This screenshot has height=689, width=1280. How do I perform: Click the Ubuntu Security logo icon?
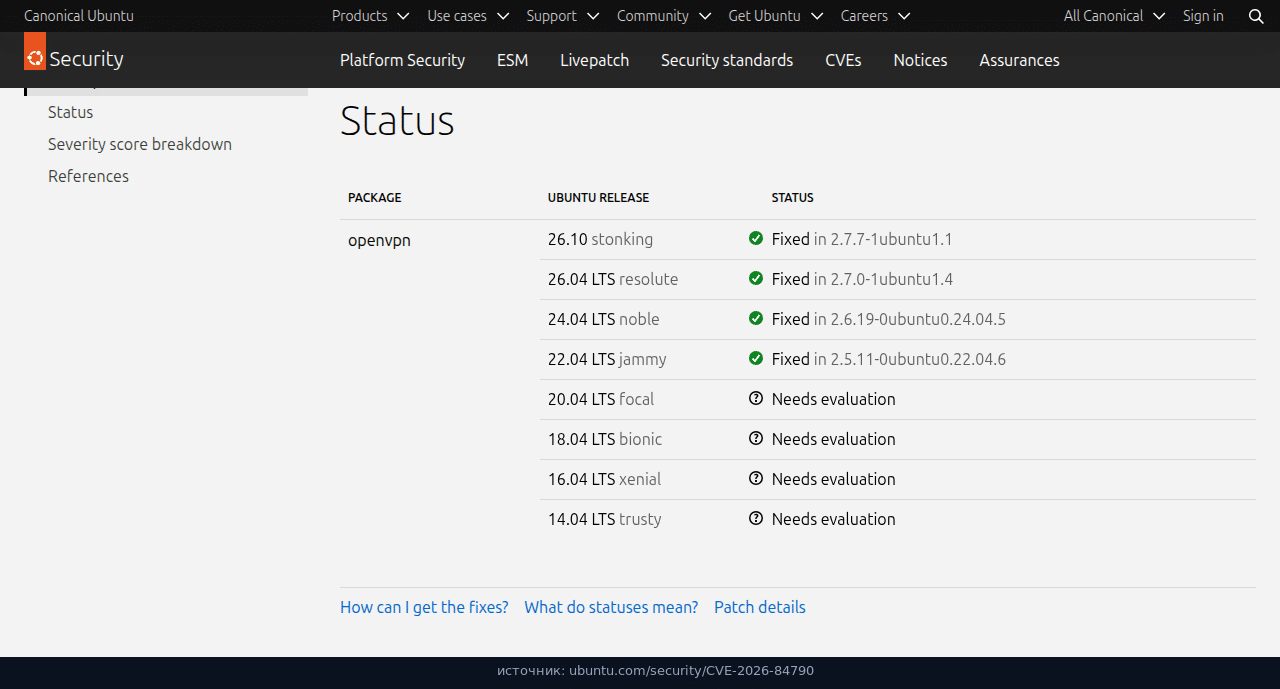click(35, 51)
